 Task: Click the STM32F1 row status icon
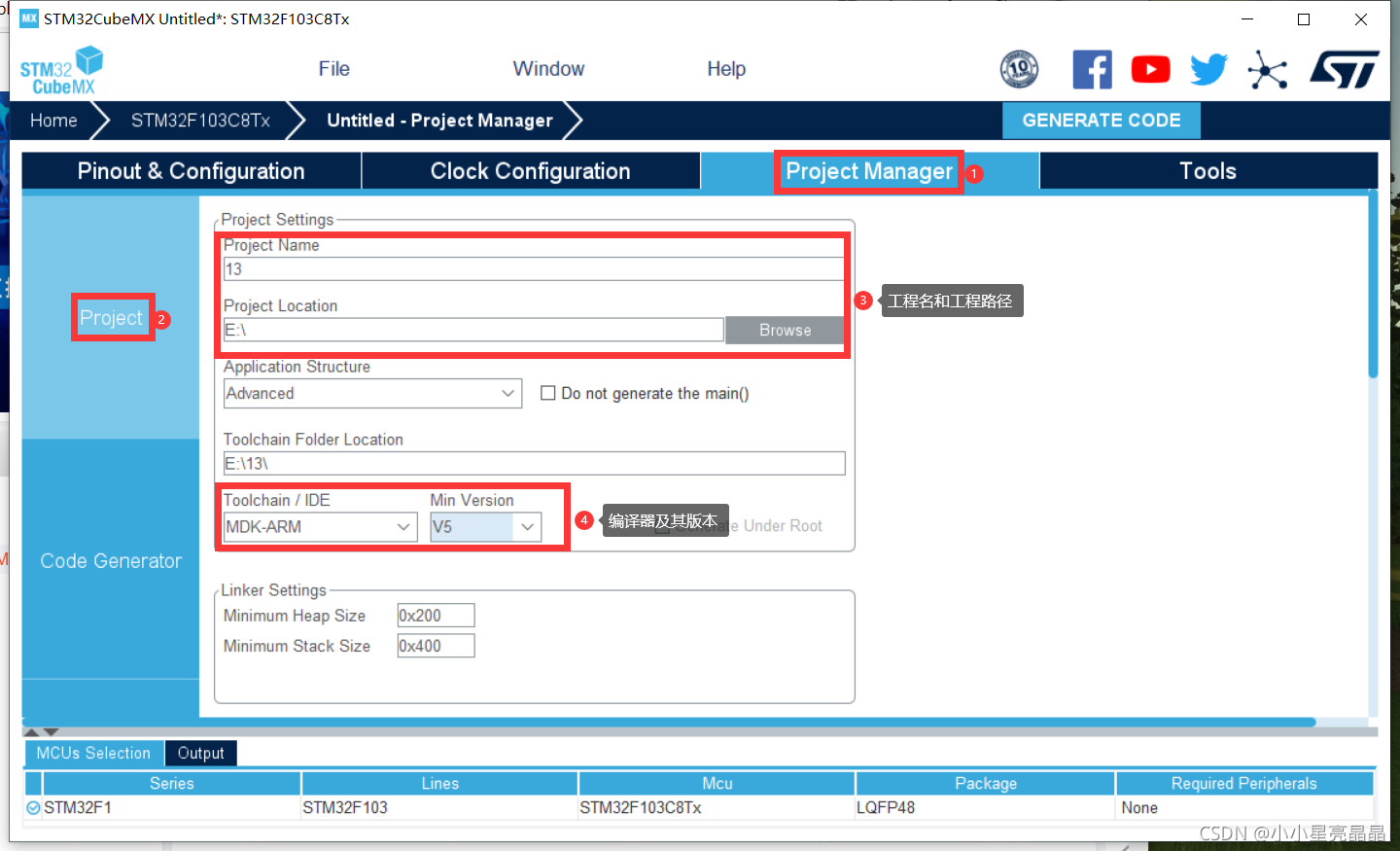[x=33, y=807]
